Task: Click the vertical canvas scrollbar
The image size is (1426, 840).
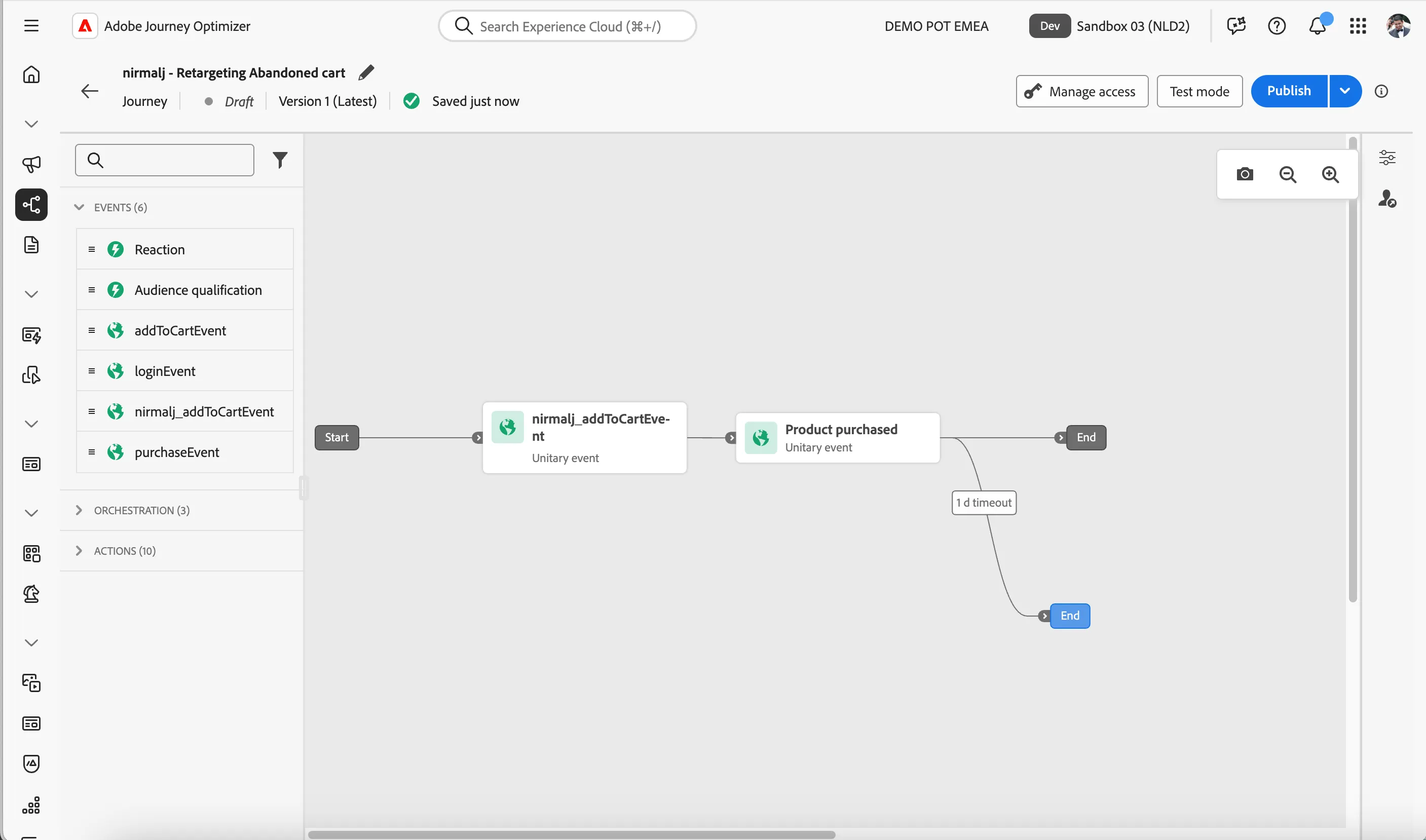Action: (1353, 369)
